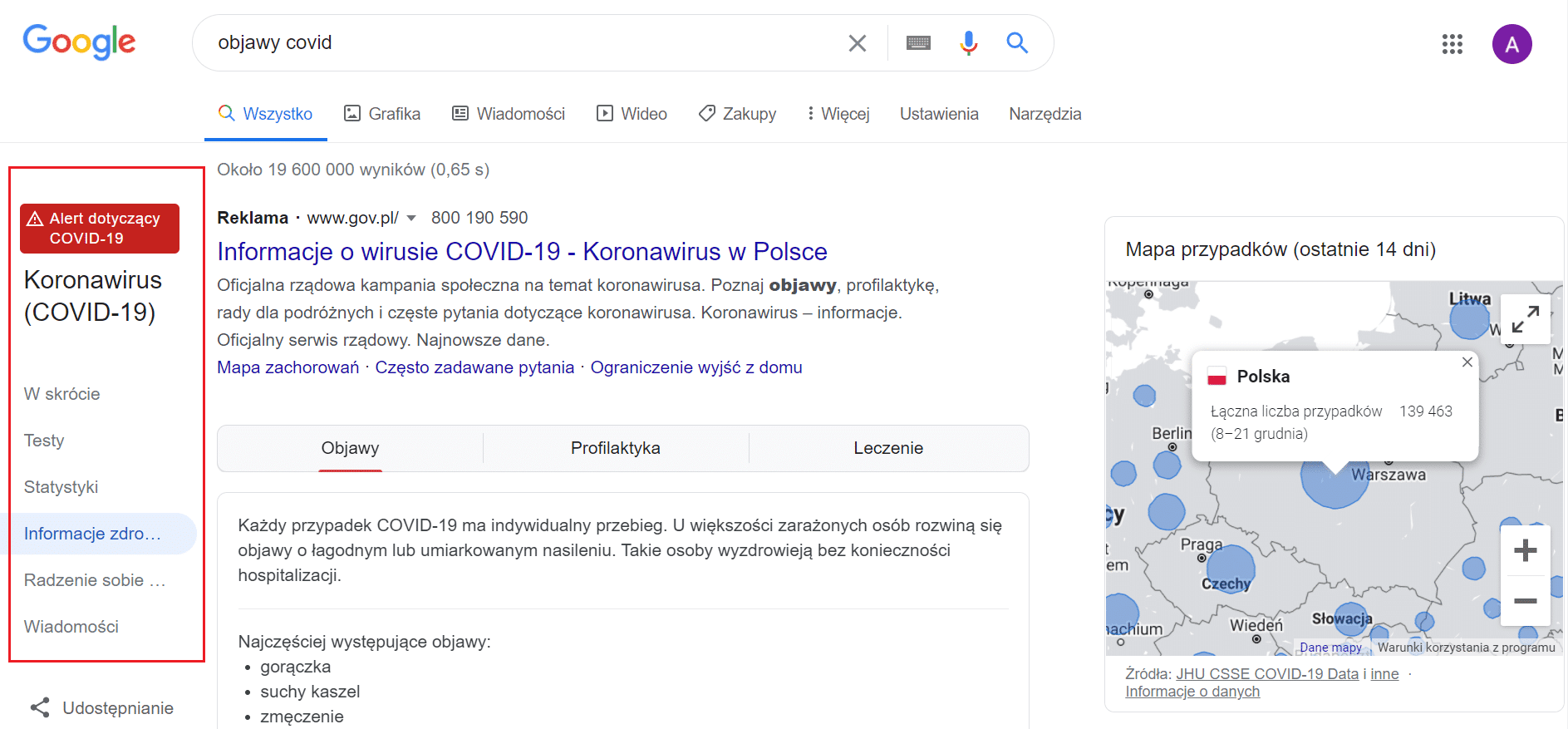Click the ad phone number 800 190 590
This screenshot has height=729, width=1568.
[479, 218]
